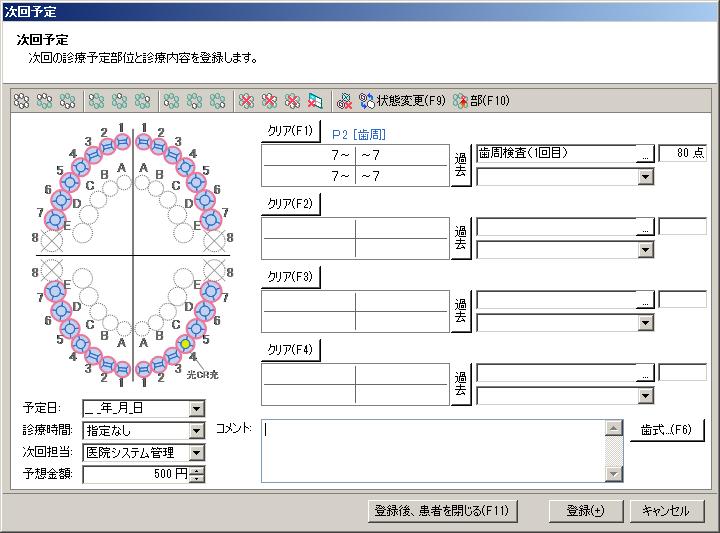
Task: Increase 予想金額 with the up spinner arrow
Action: pos(197,471)
